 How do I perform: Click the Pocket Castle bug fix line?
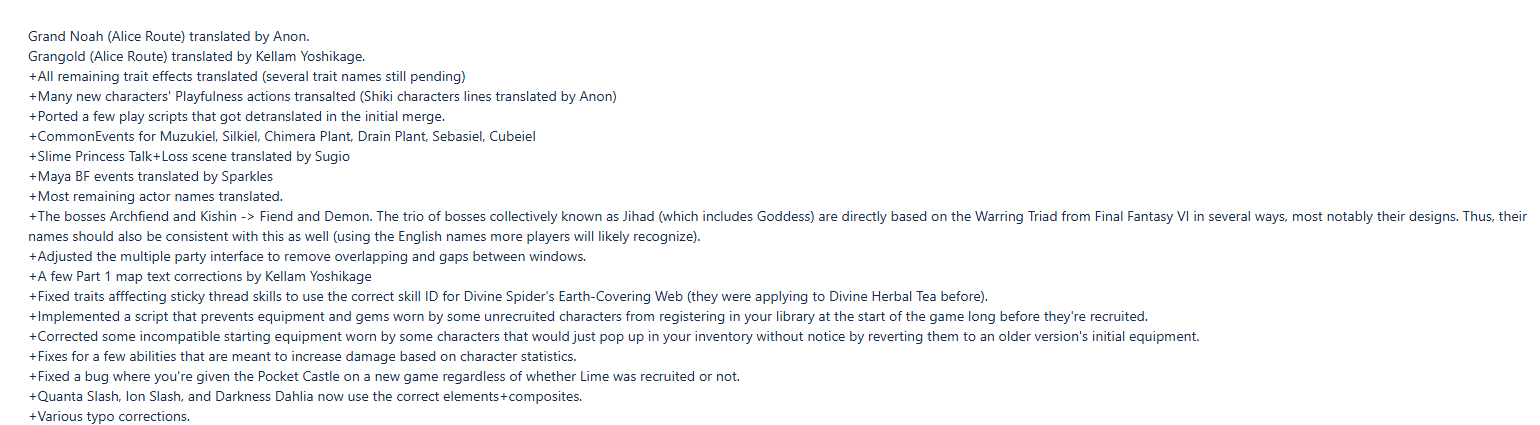(x=384, y=376)
